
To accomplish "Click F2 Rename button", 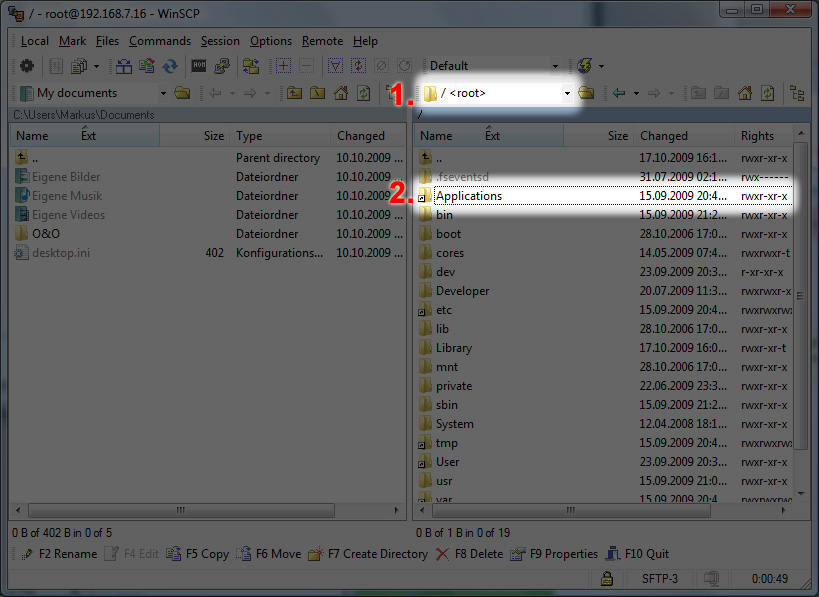I will [x=58, y=554].
